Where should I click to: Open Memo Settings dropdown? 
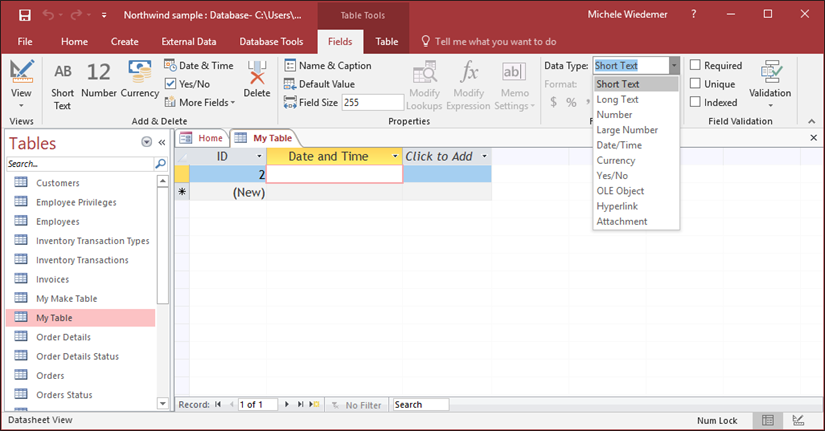pos(515,86)
